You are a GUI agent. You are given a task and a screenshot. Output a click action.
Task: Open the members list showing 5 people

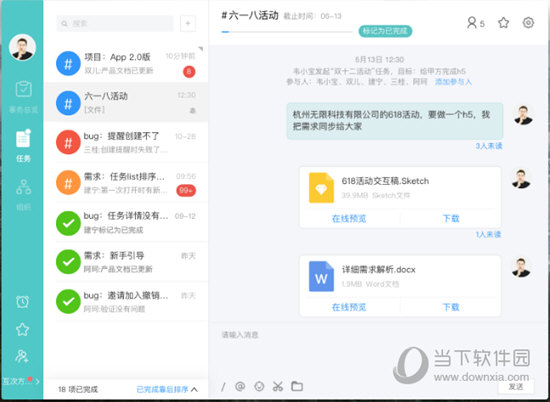476,23
